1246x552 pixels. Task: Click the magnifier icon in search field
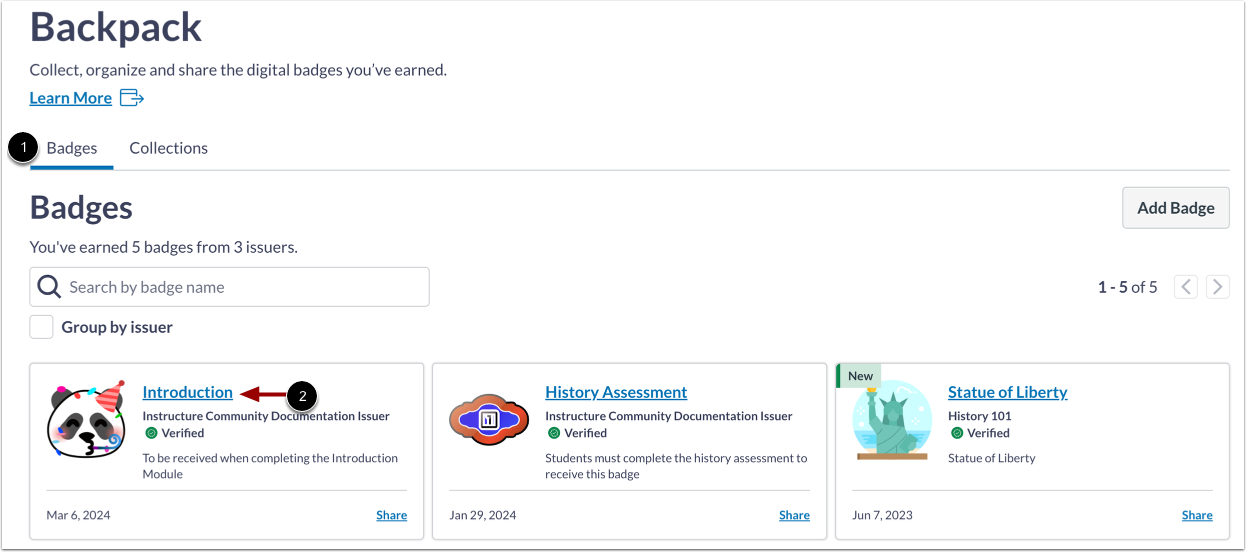49,287
